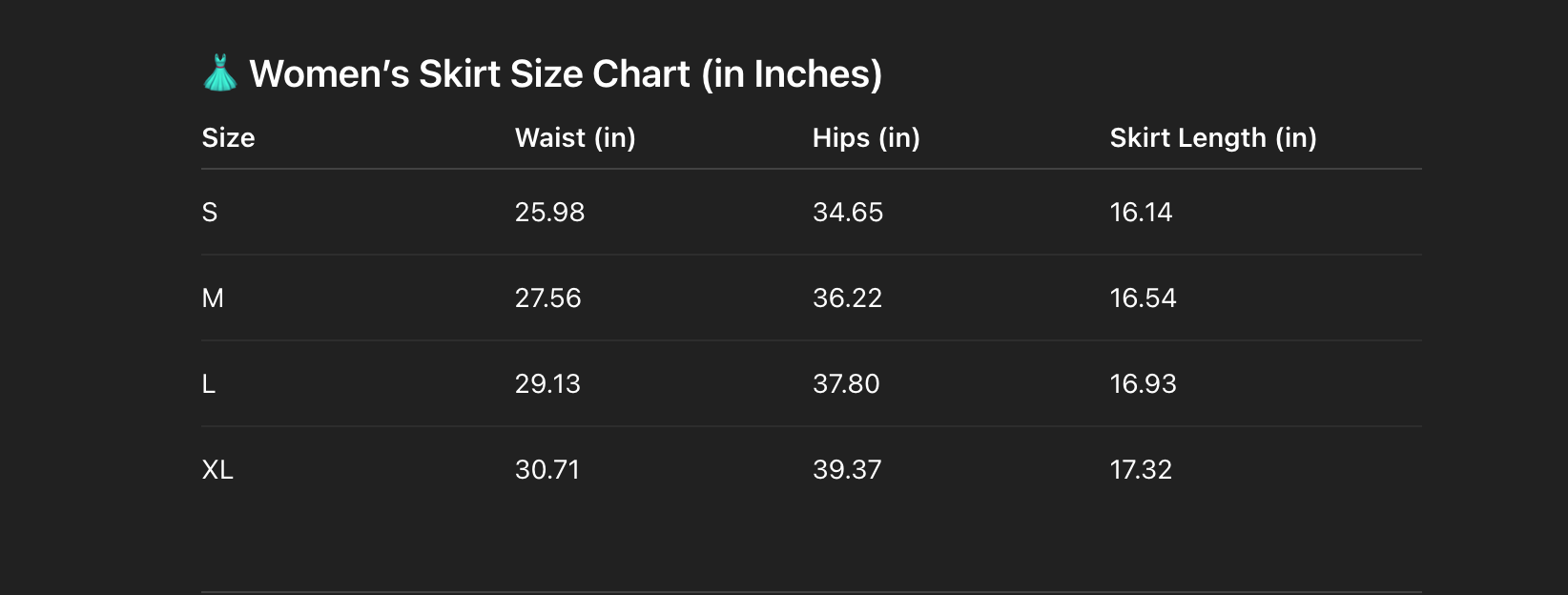Select the L size row label
The height and width of the screenshot is (595, 1568).
point(209,384)
